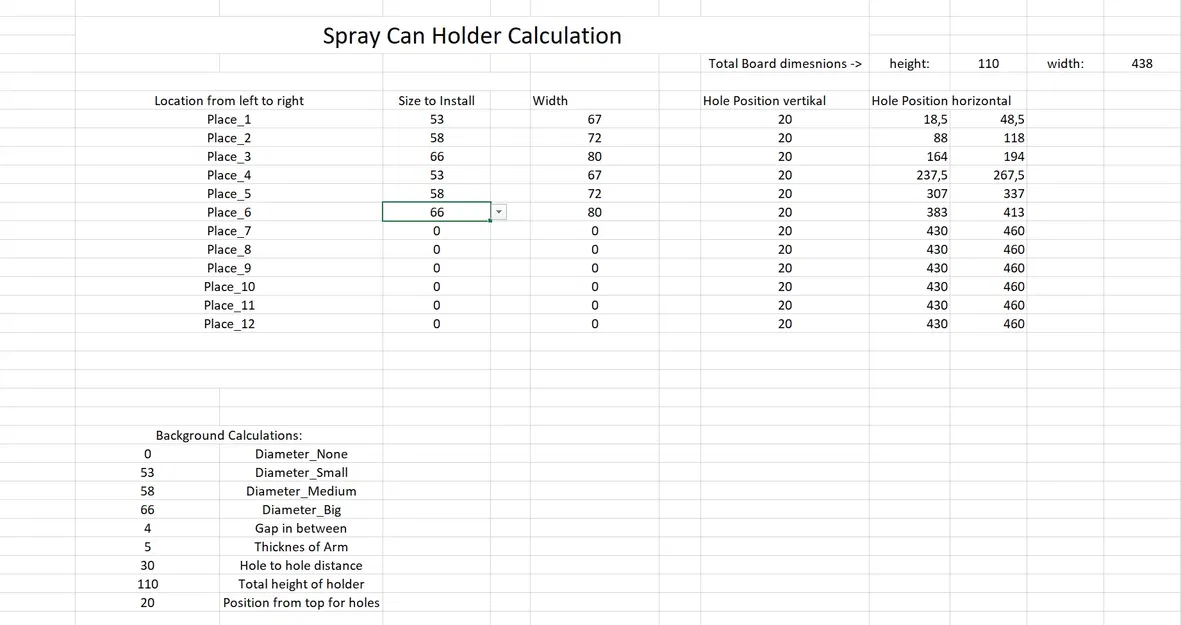1181x625 pixels.
Task: Select the value cell left of Diameter_Small
Action: coord(148,473)
